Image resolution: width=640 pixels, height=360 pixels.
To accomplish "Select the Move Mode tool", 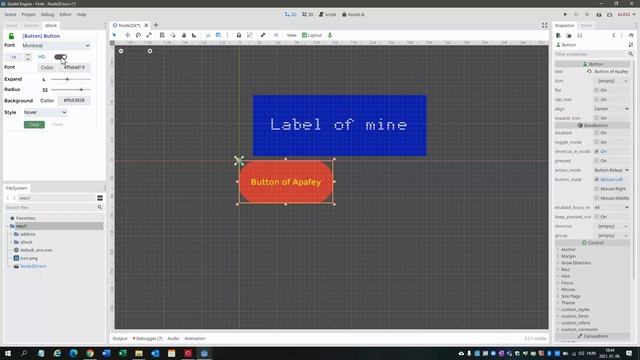I will tap(127, 35).
